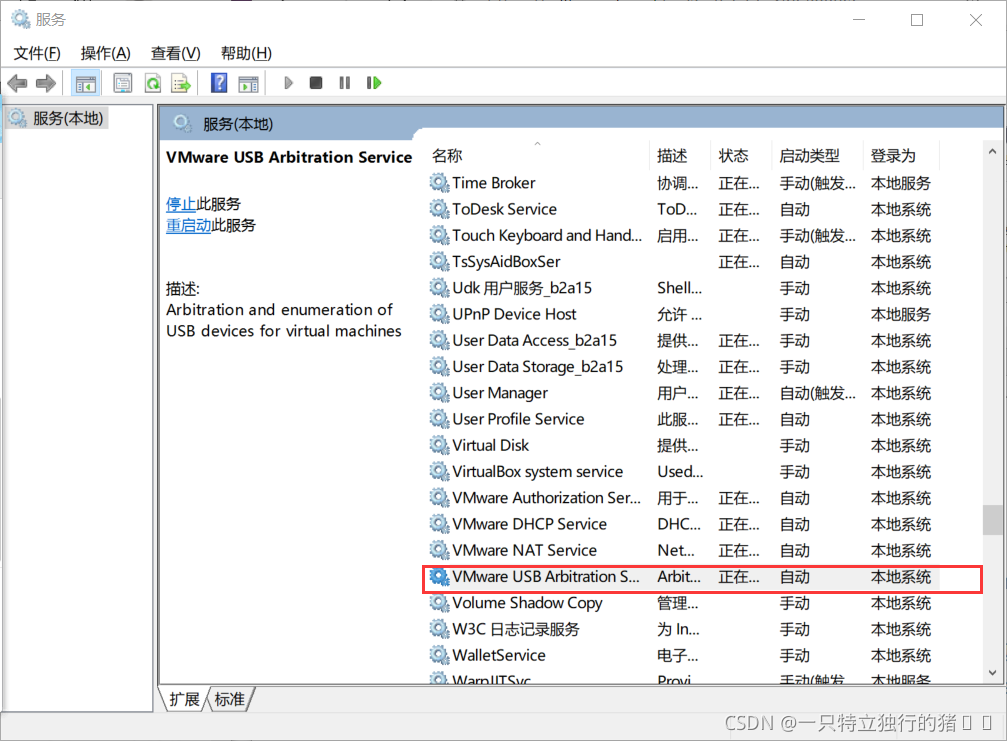Click the scrollbar up arrow
This screenshot has height=741, width=1007.
pyautogui.click(x=992, y=152)
